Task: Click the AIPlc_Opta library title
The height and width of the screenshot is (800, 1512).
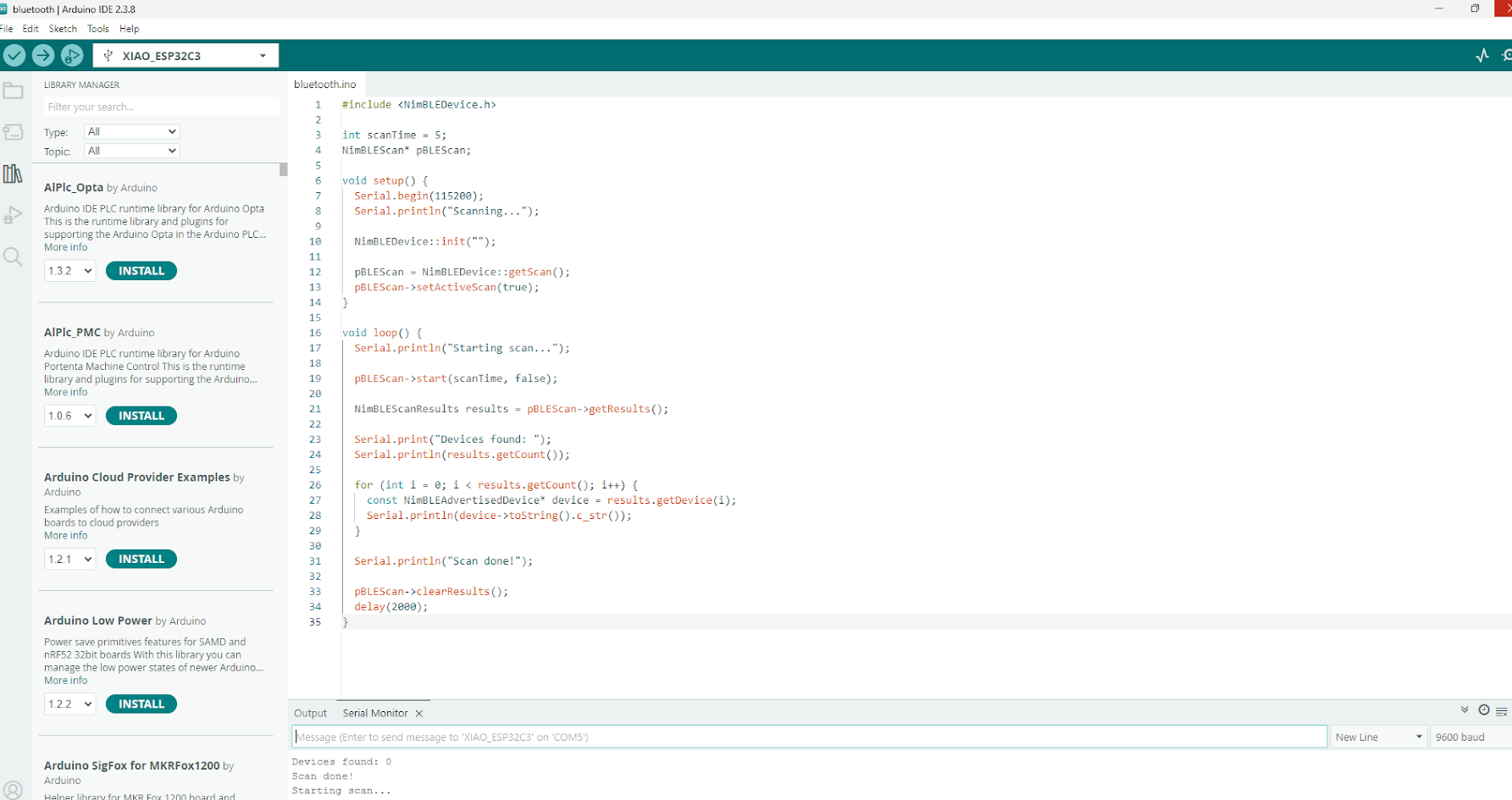Action: coord(74,187)
